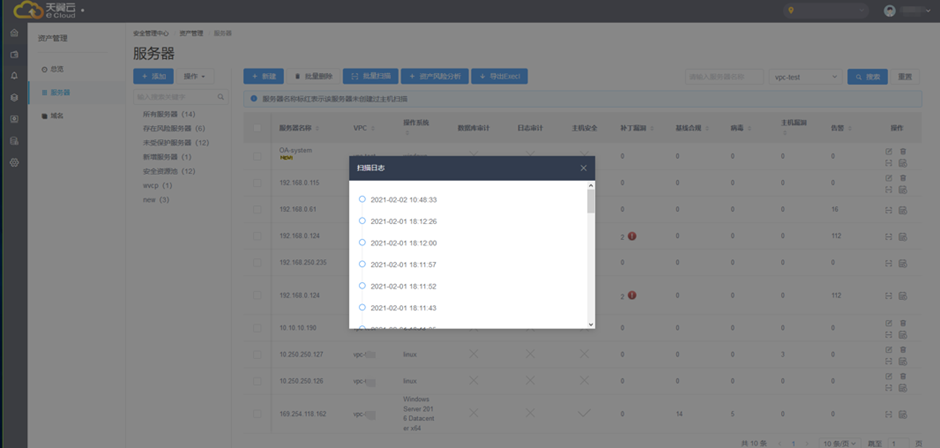Screen dimensions: 940x448
Task: Click the red alert icon beside patch count
Action: click(x=632, y=236)
